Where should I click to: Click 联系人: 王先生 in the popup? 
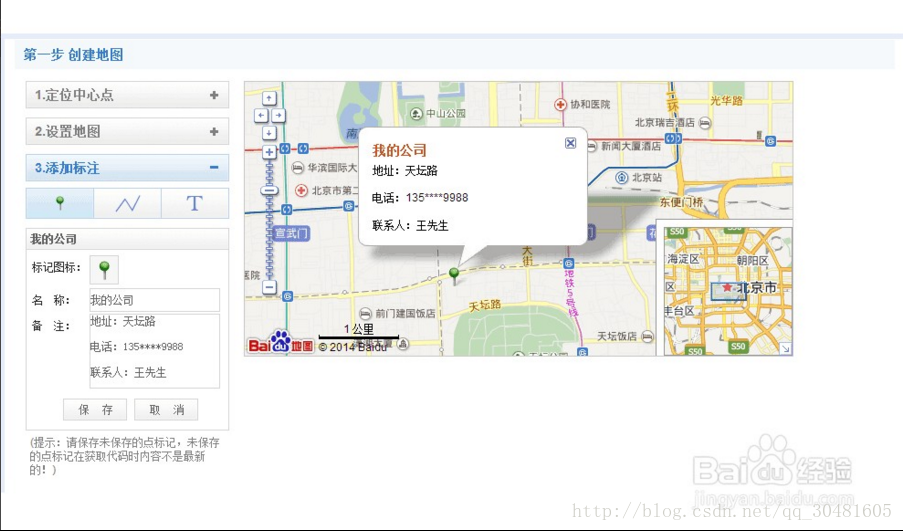click(410, 226)
